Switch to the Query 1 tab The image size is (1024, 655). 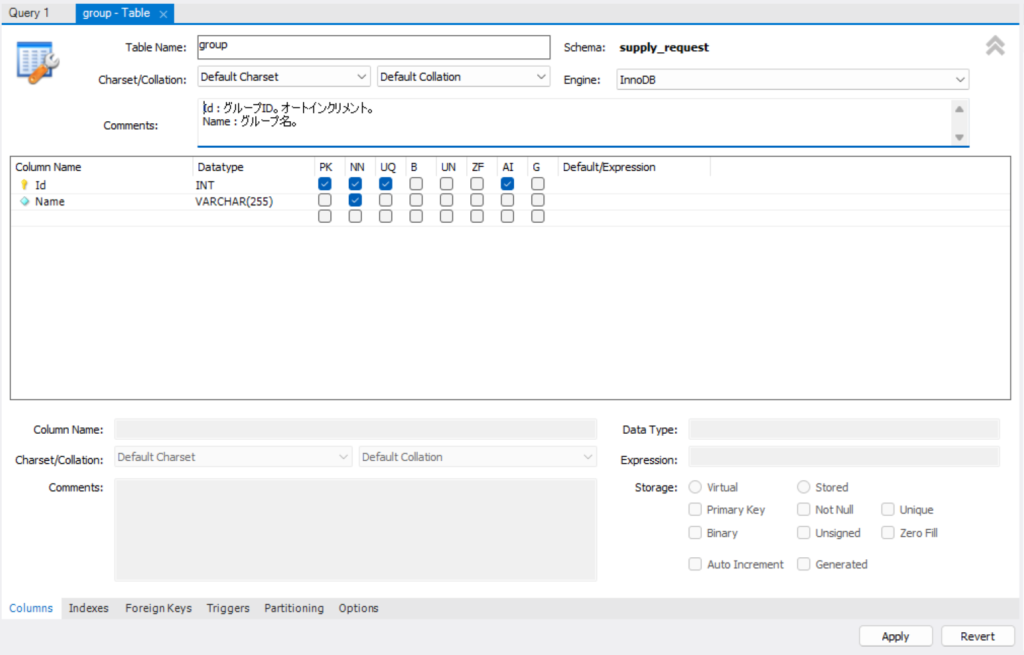click(x=29, y=13)
